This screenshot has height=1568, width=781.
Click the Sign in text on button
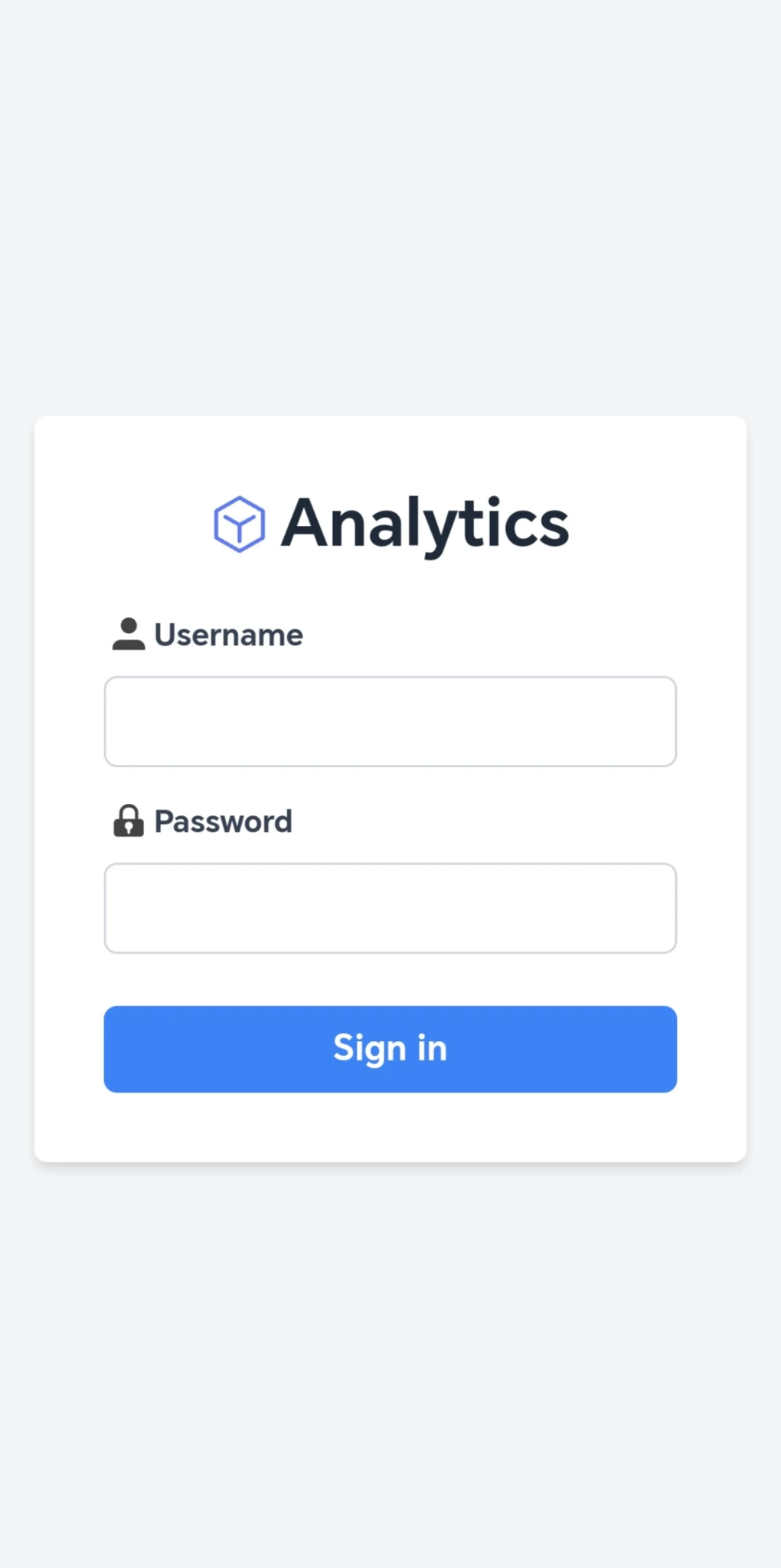point(390,1048)
